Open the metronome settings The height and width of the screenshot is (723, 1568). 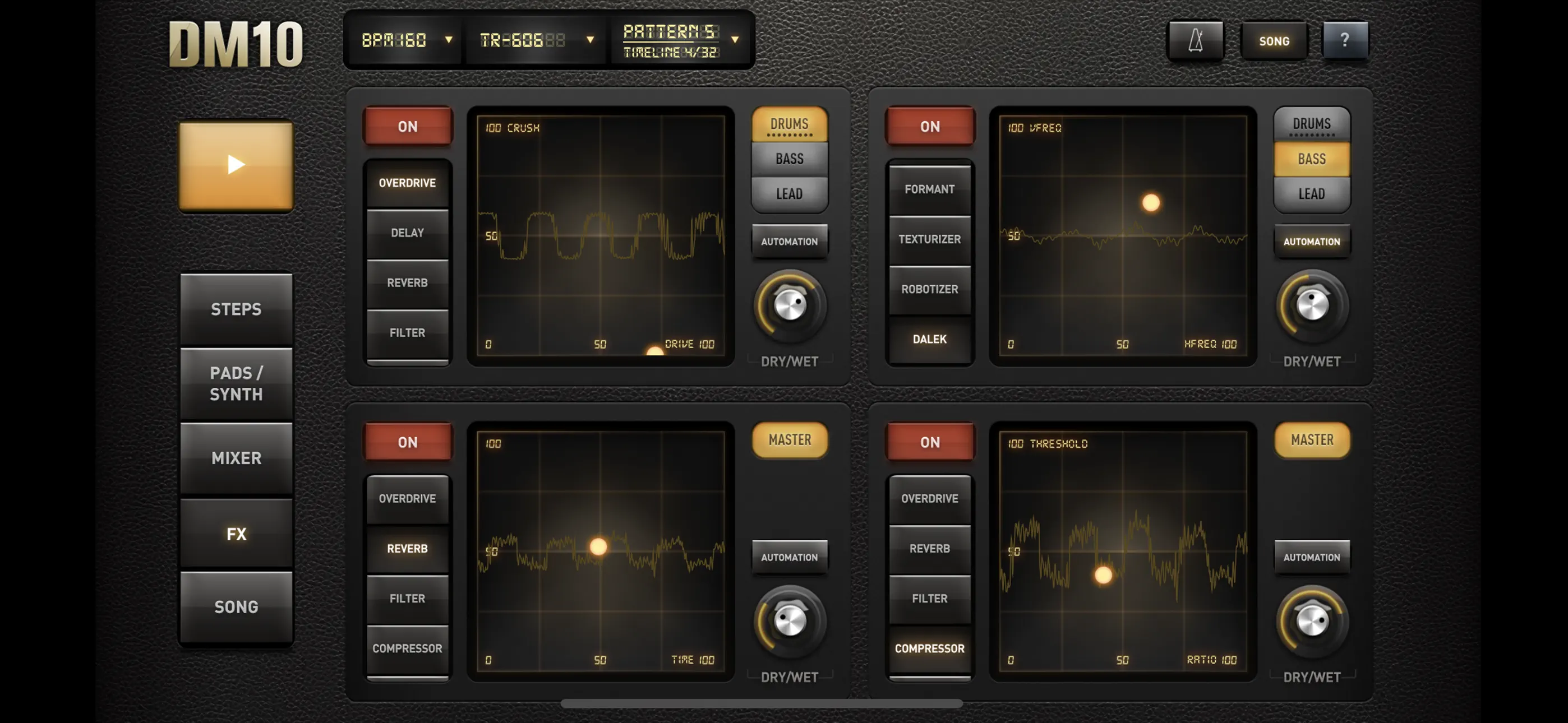pos(1195,40)
